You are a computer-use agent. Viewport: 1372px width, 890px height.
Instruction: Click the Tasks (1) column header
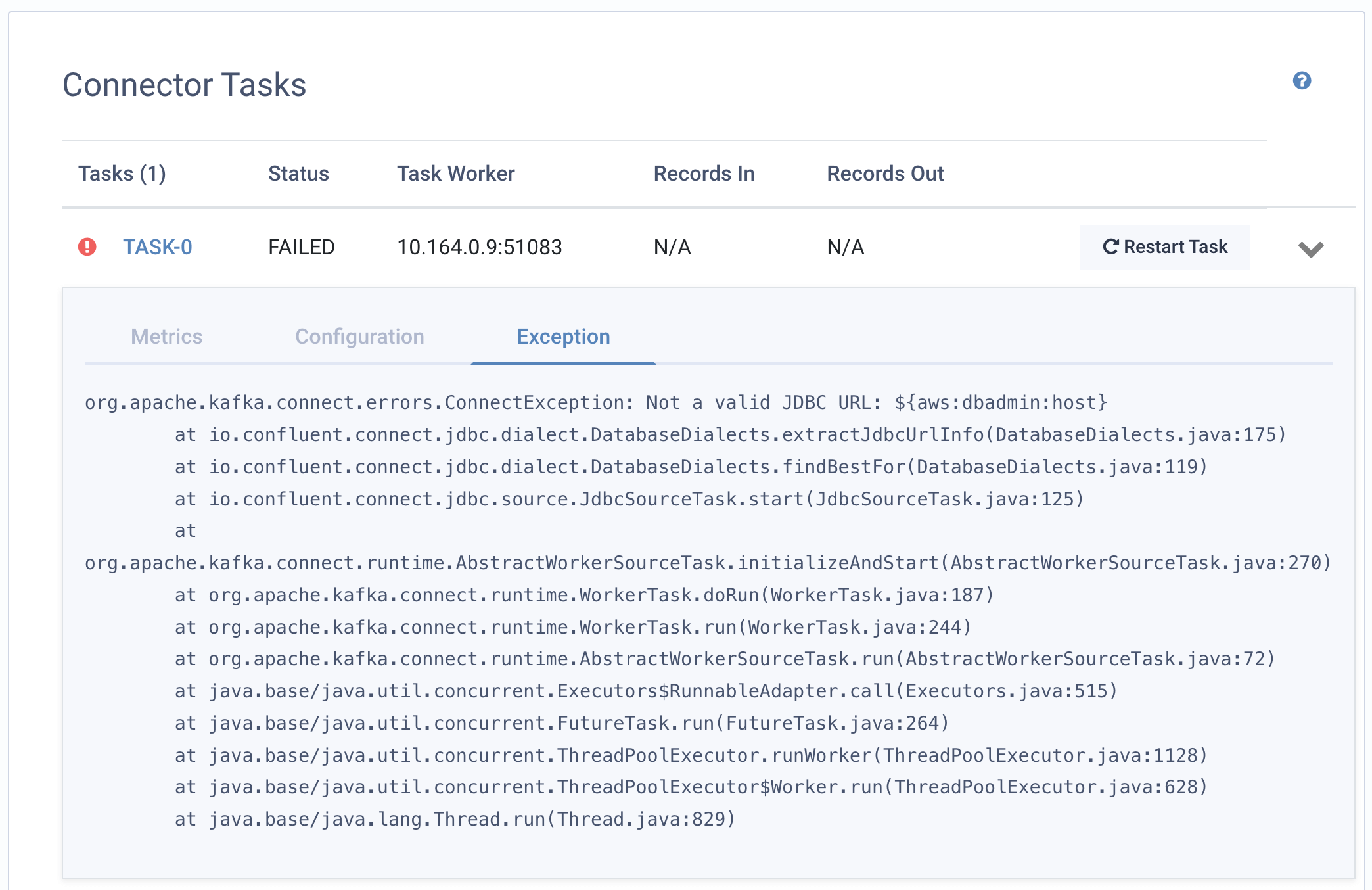(122, 174)
